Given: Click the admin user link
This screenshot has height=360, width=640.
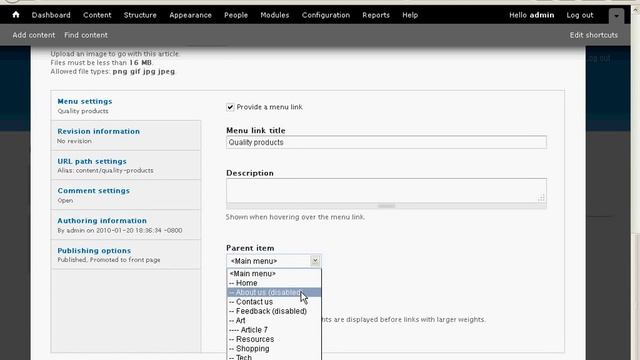Looking at the screenshot, I should click(542, 15).
